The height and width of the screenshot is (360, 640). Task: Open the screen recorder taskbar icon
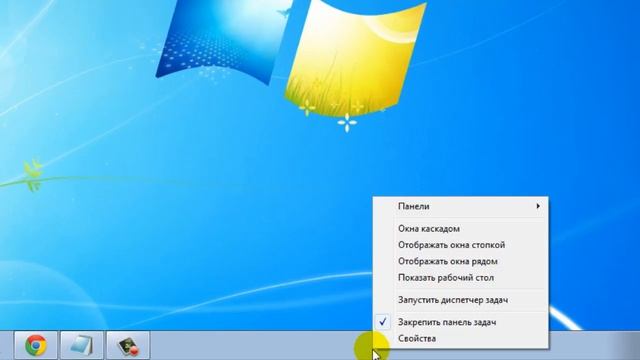coord(128,345)
